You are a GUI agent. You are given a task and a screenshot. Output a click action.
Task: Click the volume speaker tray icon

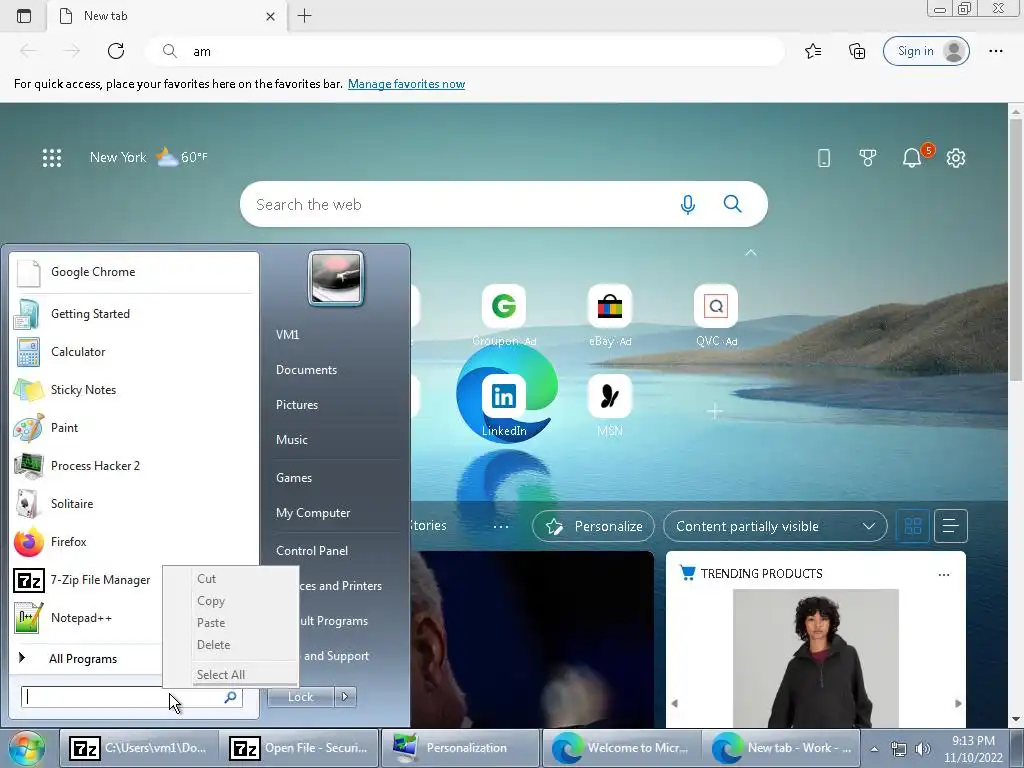coord(923,749)
